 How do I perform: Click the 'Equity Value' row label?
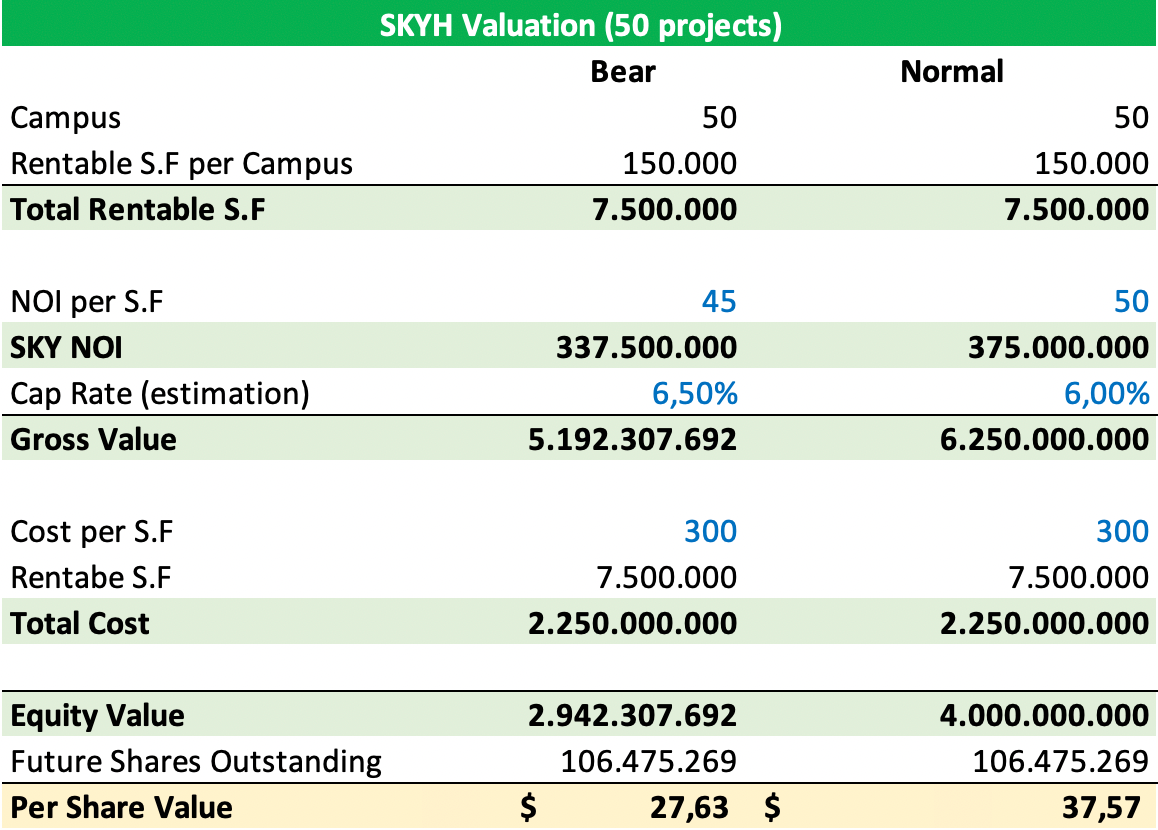click(x=97, y=716)
